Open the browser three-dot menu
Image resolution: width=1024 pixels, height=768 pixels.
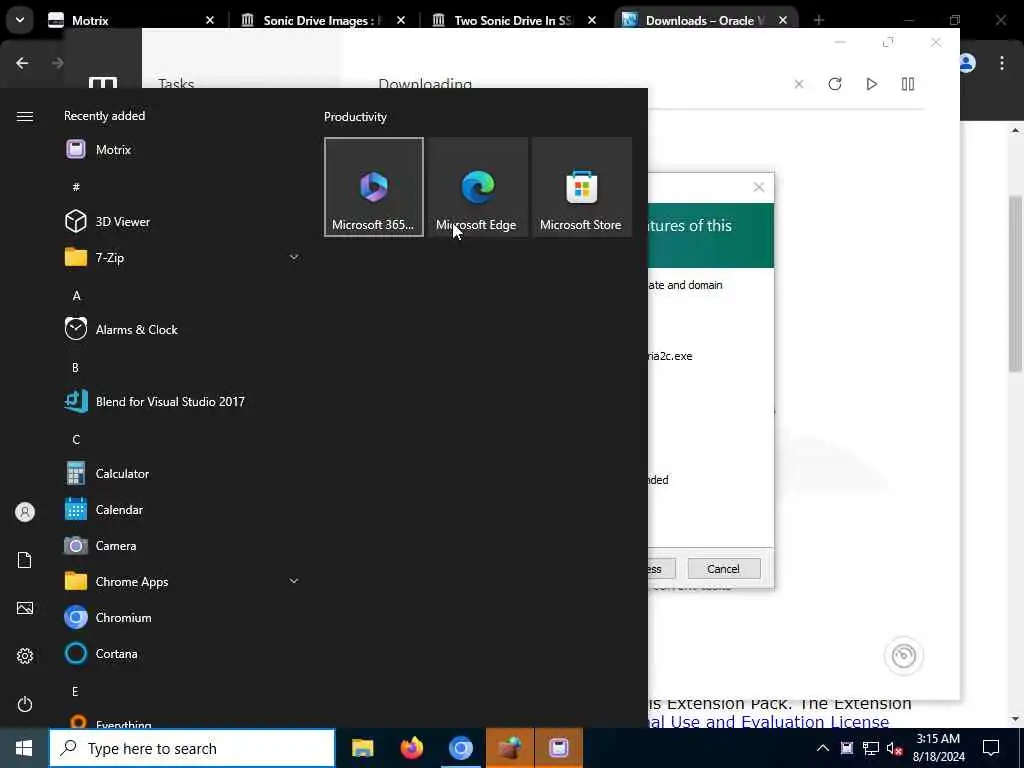1002,63
